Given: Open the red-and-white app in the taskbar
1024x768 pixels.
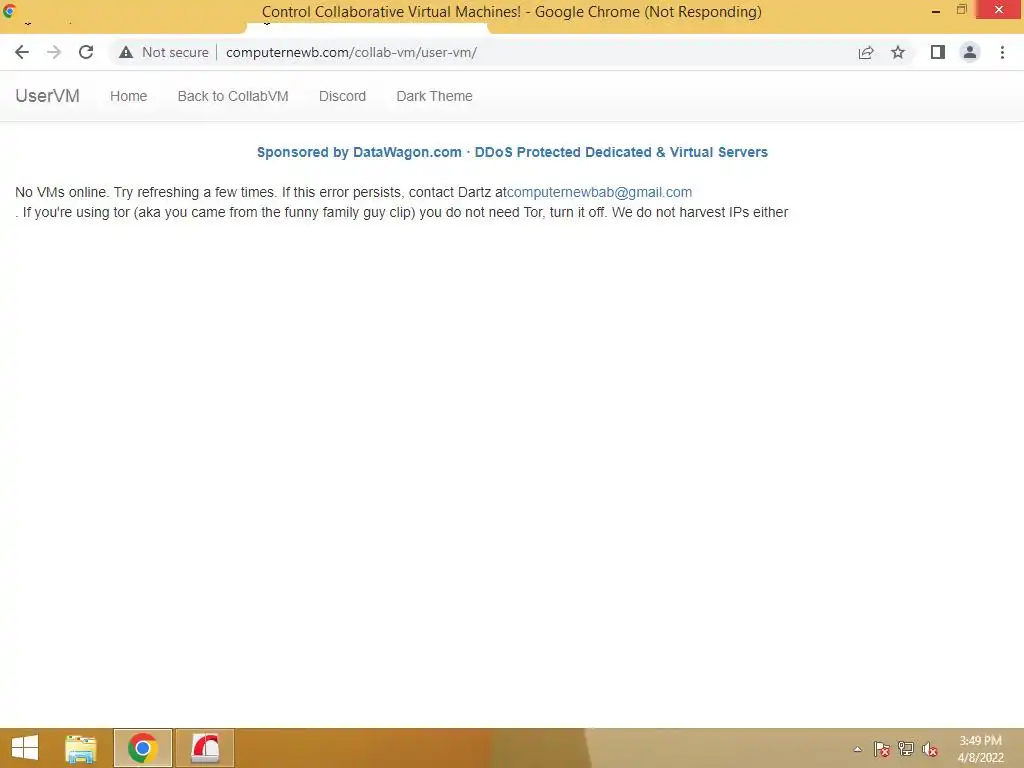Looking at the screenshot, I should (x=204, y=748).
